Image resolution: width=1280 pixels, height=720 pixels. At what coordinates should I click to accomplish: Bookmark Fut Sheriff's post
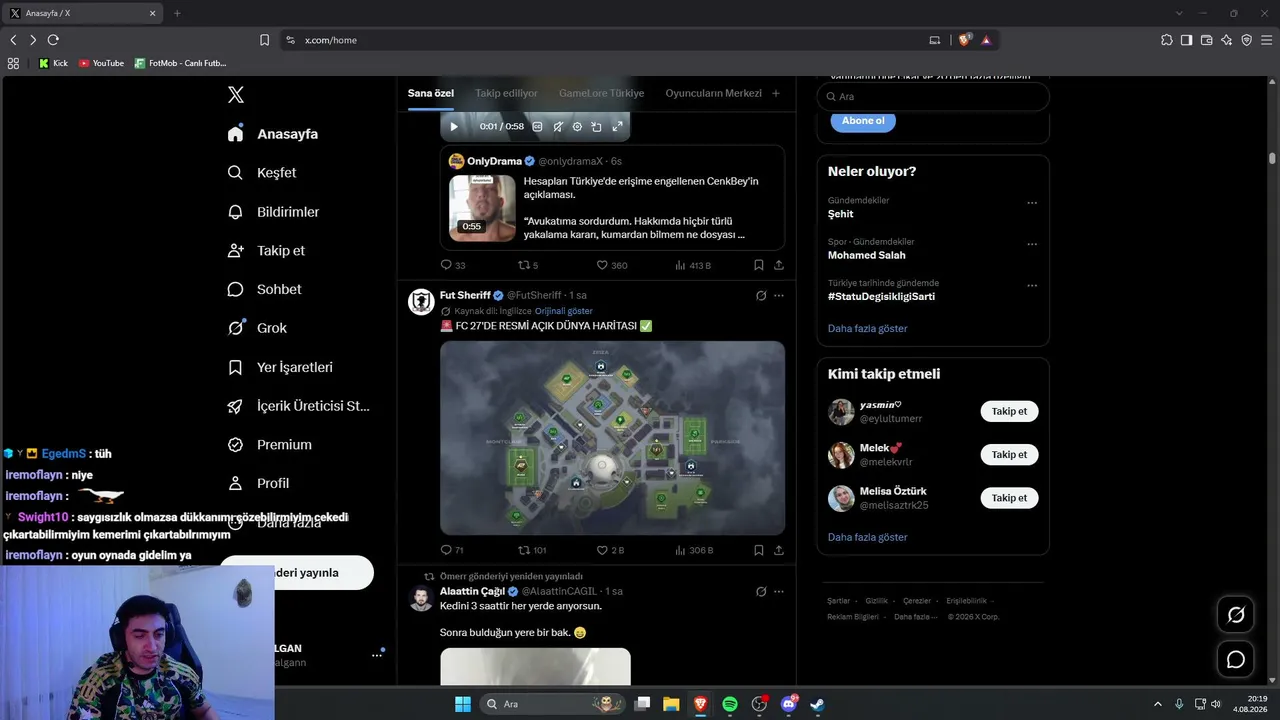point(759,550)
